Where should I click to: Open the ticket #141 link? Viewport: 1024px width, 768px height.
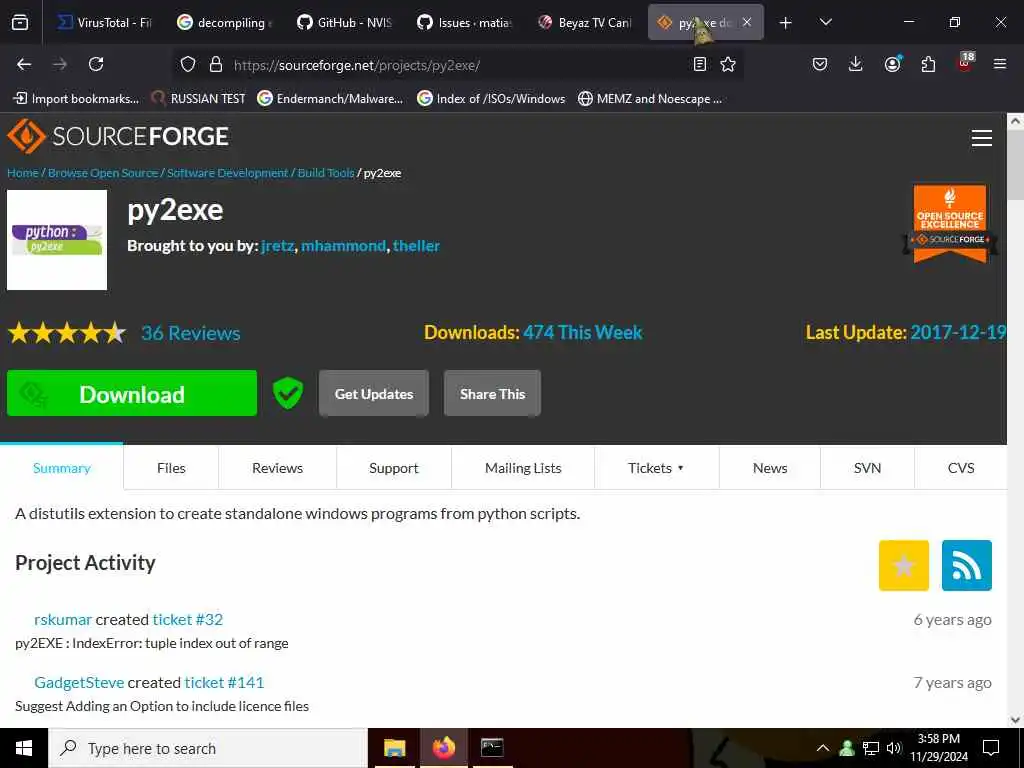(x=224, y=682)
